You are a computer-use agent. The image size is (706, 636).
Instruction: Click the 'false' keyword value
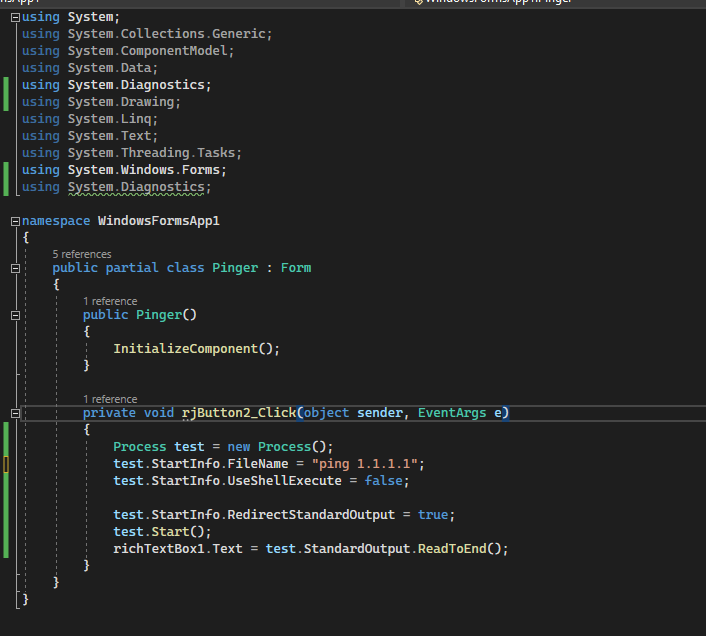coord(384,481)
